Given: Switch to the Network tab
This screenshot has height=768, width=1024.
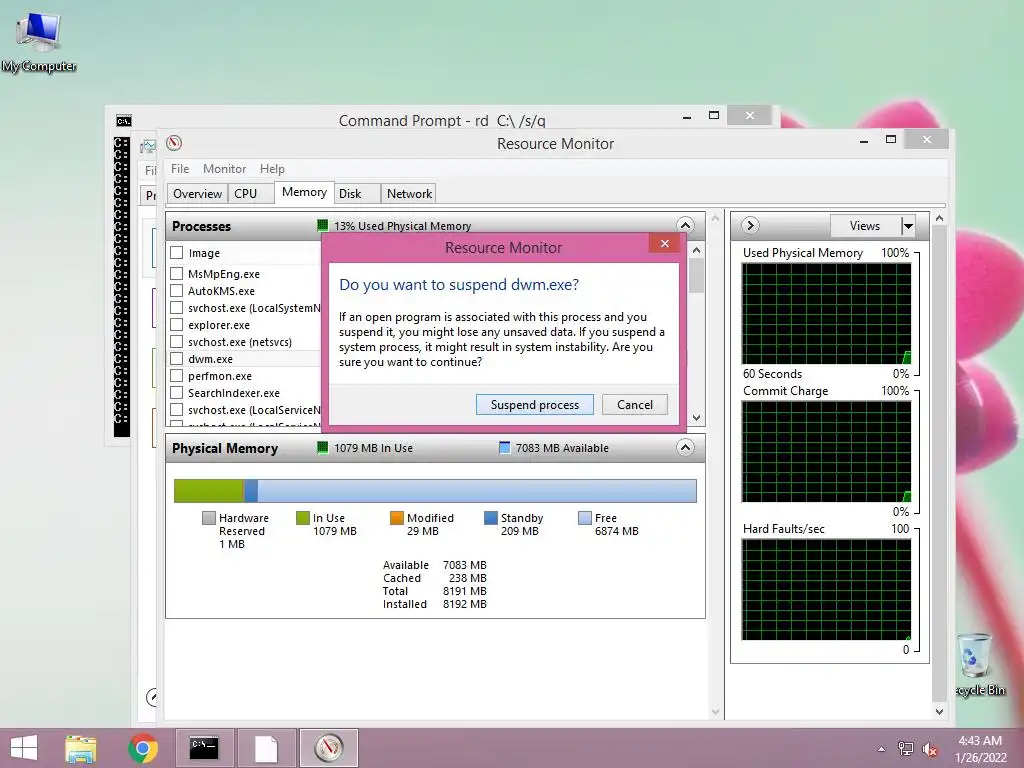Looking at the screenshot, I should coord(409,194).
